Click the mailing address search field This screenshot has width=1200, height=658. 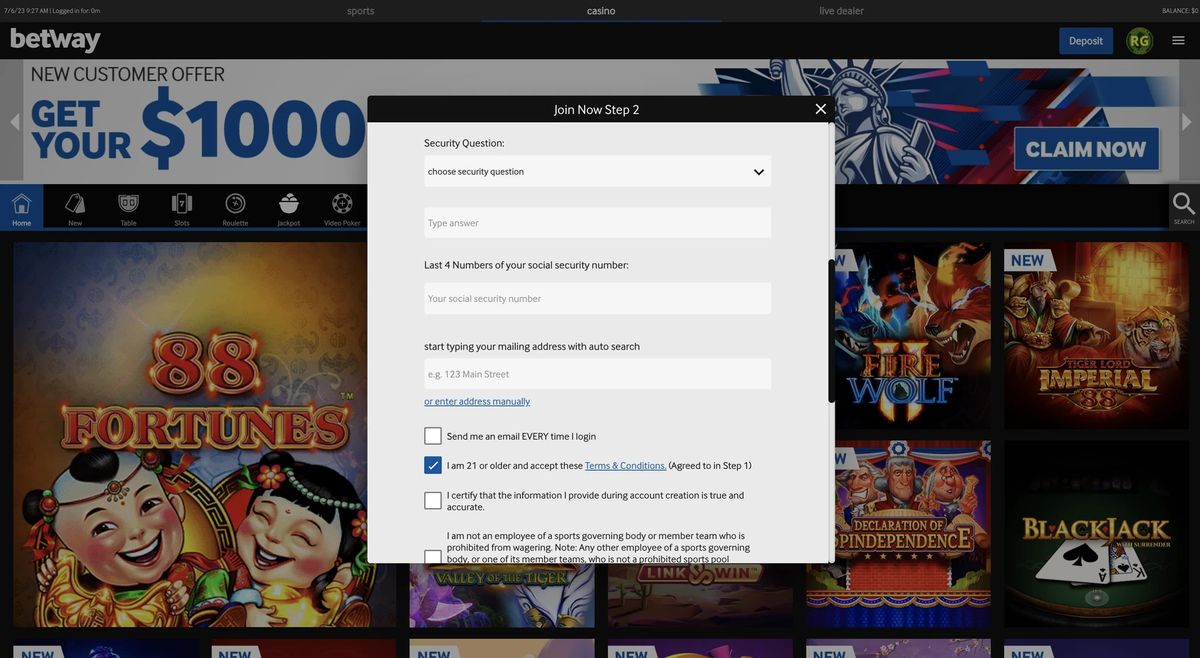(x=597, y=374)
